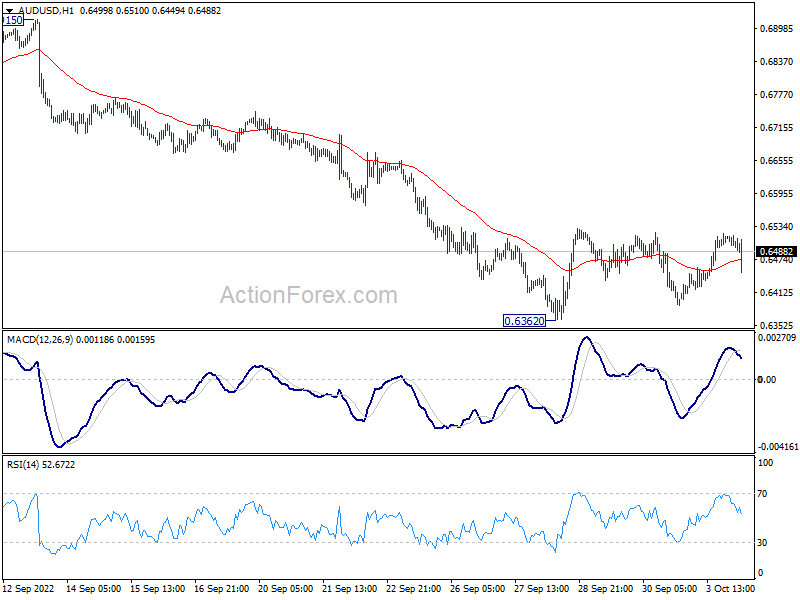The image size is (800, 600).
Task: Click the 28 Sep 21:00 time label
Action: pyautogui.click(x=606, y=589)
